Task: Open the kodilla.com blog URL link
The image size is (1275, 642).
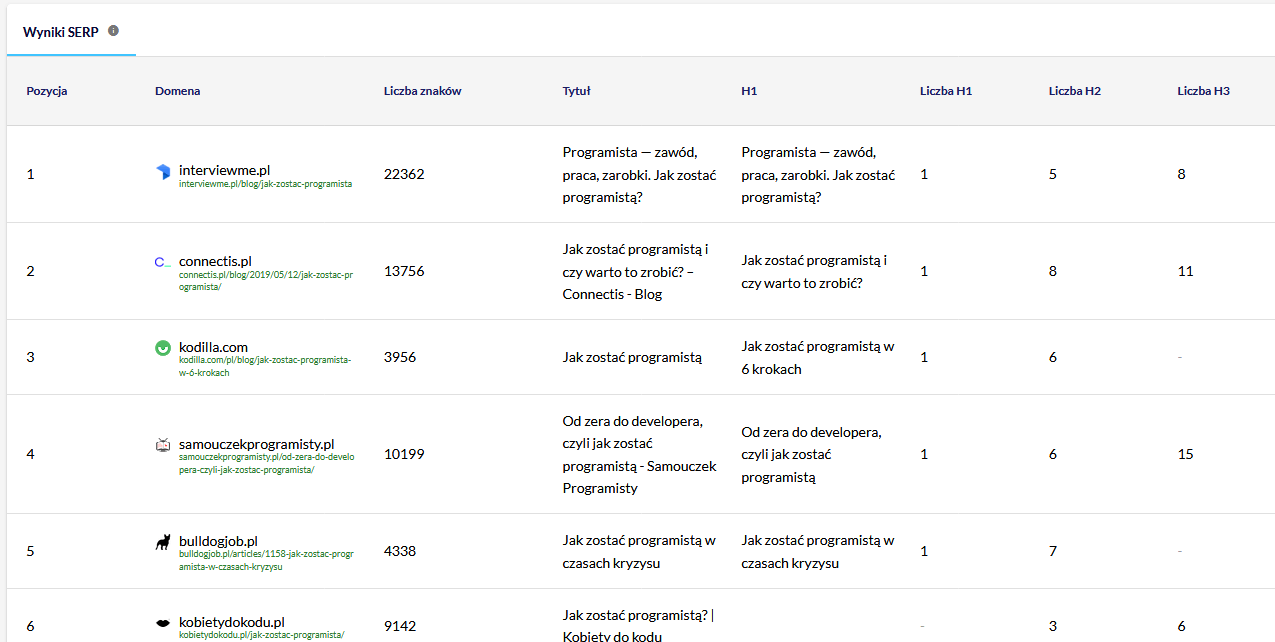Action: tap(265, 366)
